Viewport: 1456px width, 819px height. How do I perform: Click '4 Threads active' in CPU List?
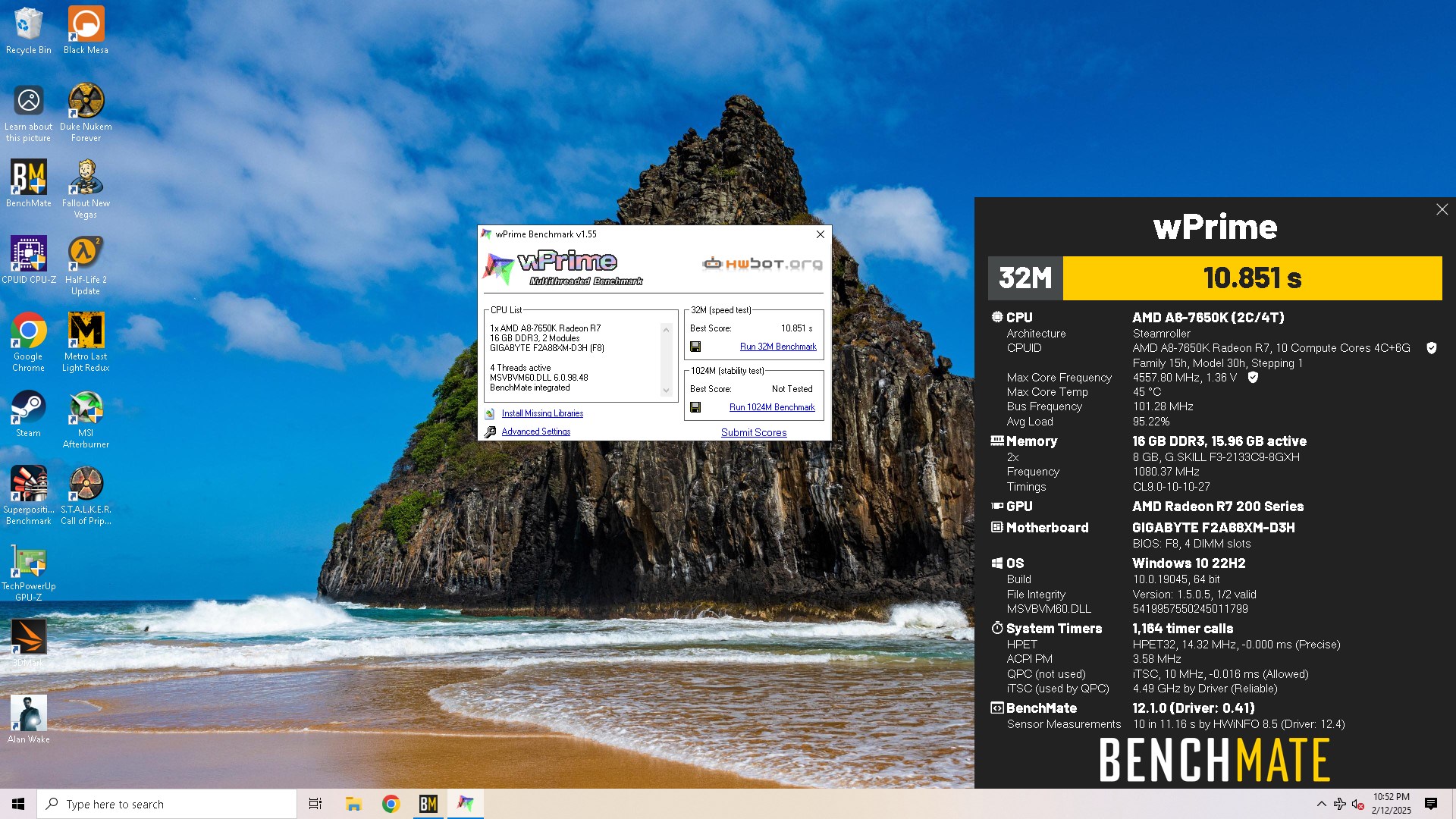coord(520,368)
